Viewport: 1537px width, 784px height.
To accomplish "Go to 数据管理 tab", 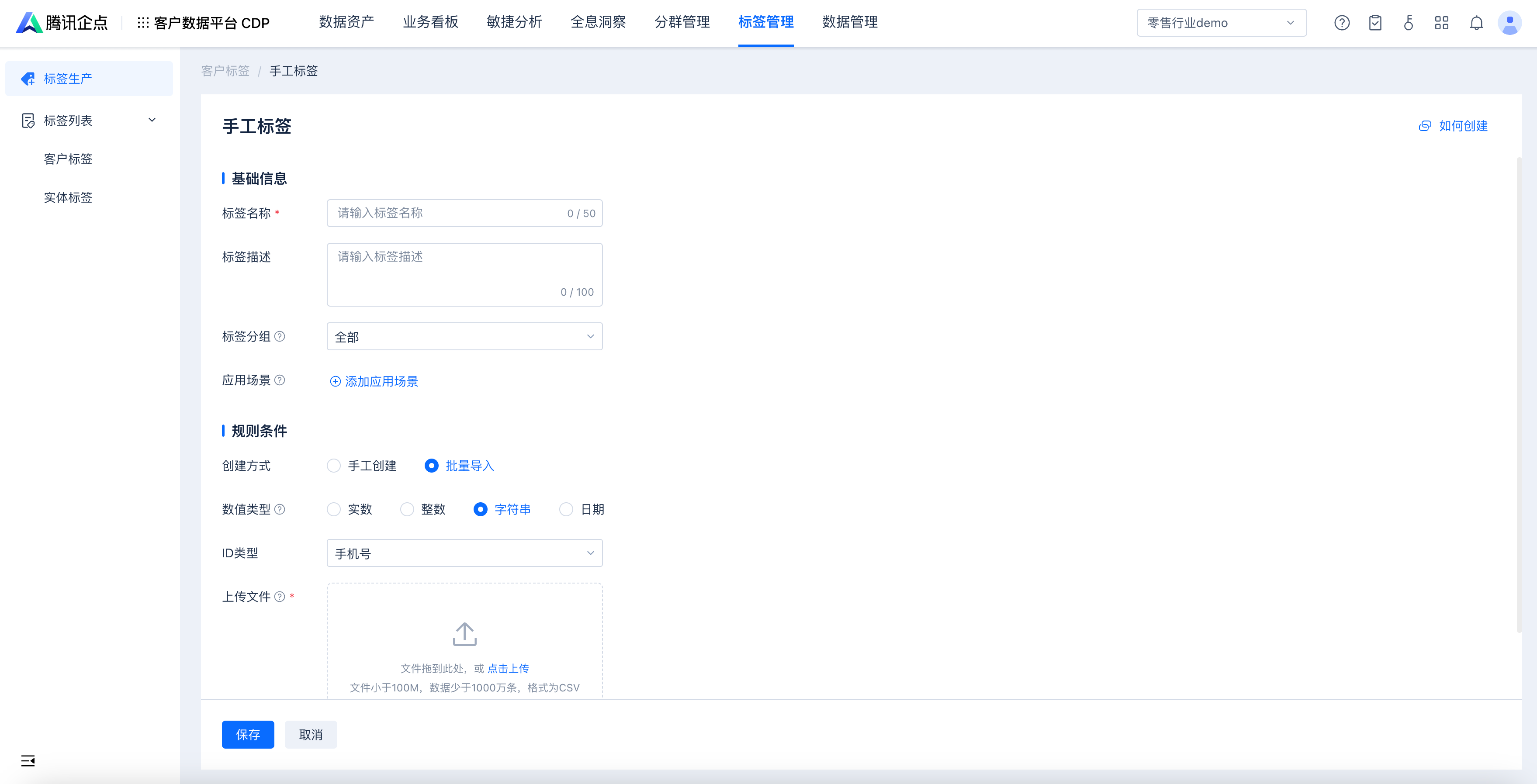I will (850, 22).
